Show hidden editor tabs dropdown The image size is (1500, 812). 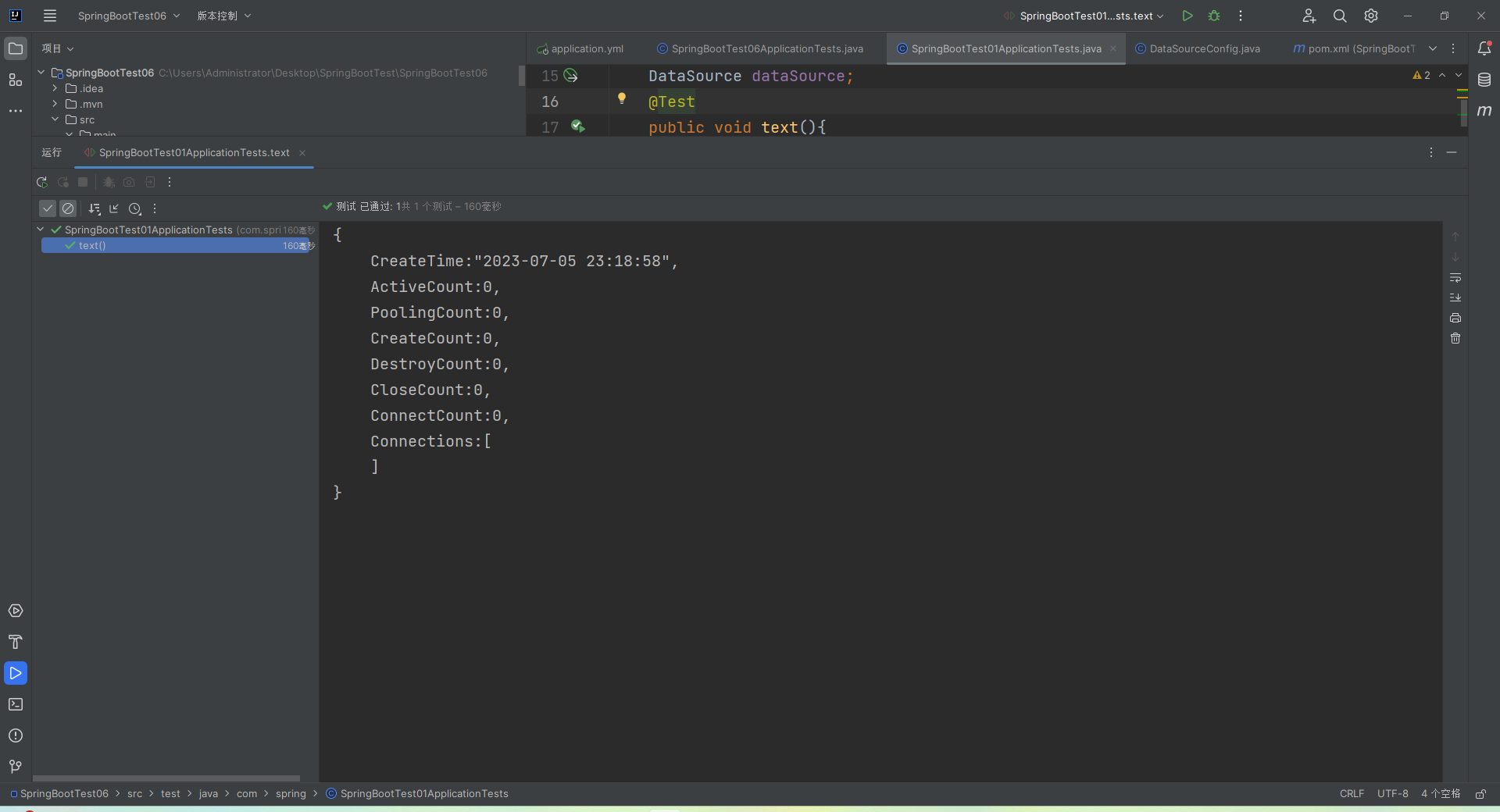1433,48
